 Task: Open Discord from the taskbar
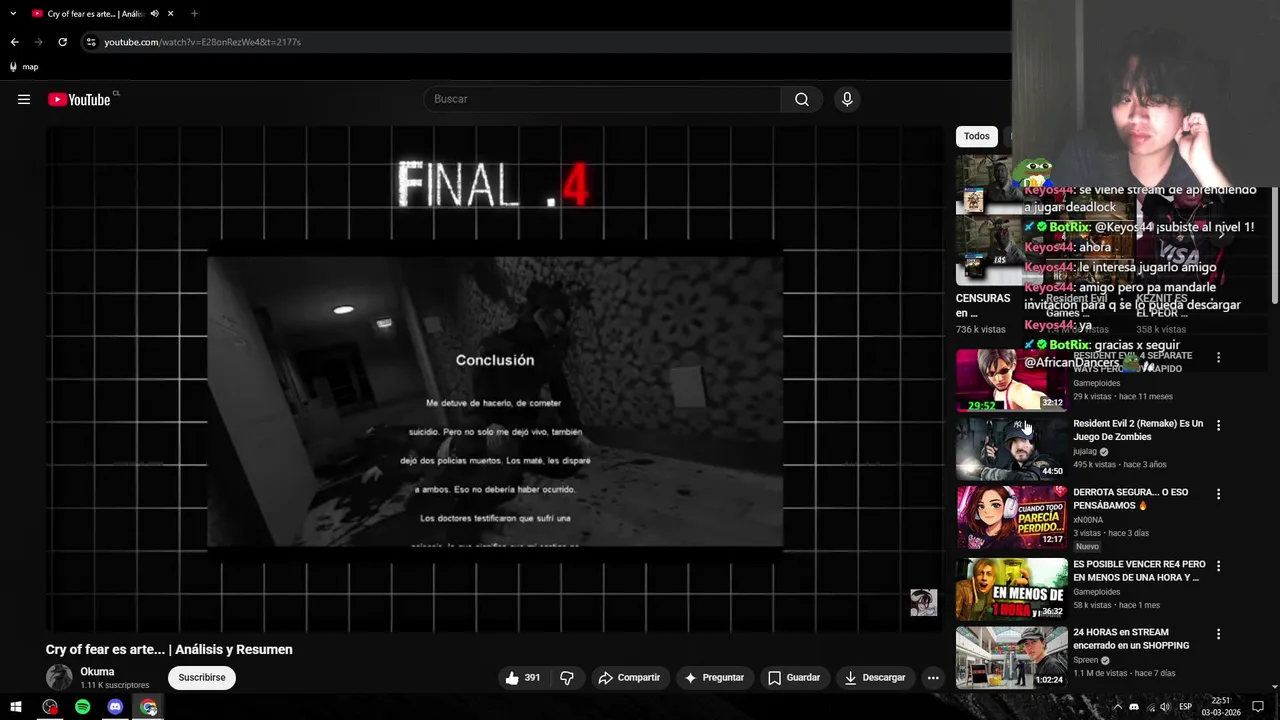[x=115, y=707]
